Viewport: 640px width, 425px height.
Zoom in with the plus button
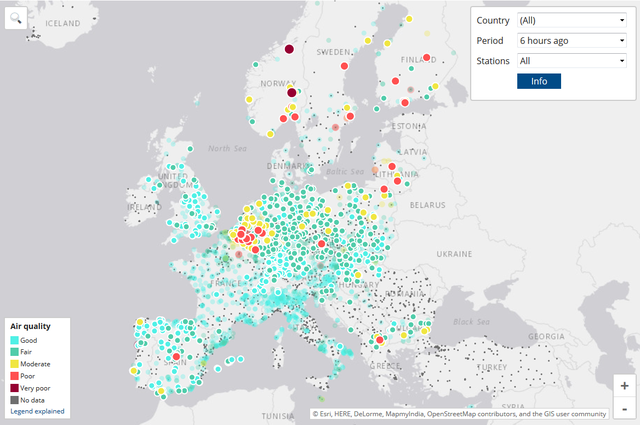point(623,386)
